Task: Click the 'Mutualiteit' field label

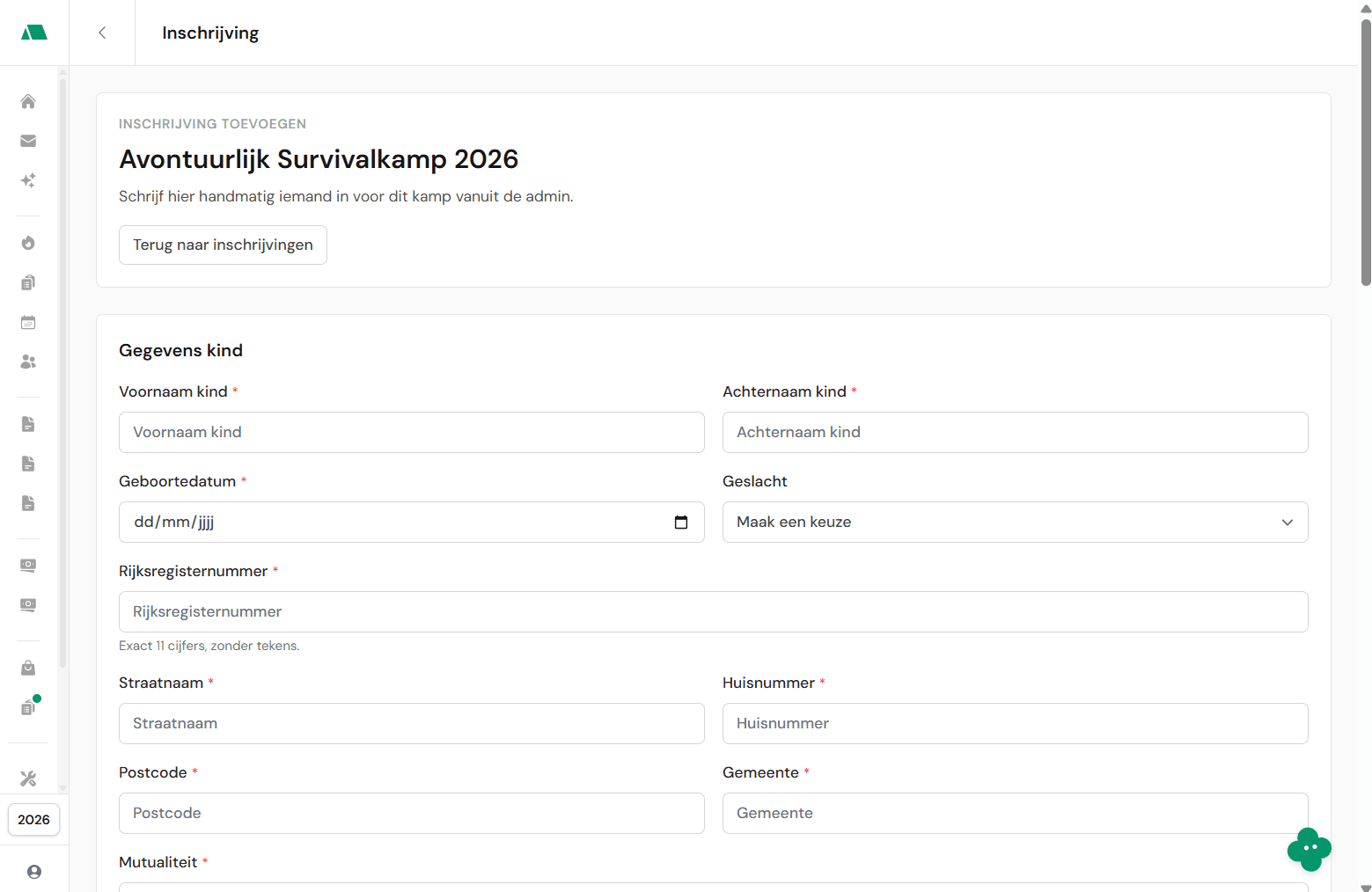Action: point(158,862)
